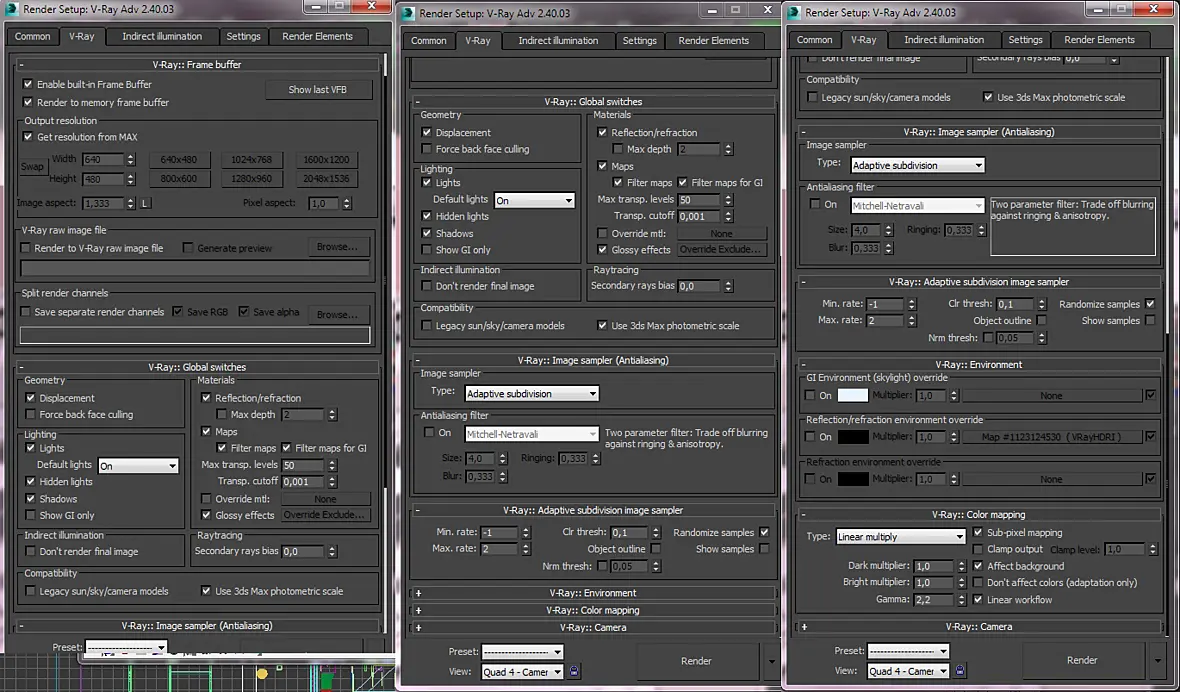Screen dimensions: 1180x692
Task: Click 3ds Max icon in right window title
Action: [794, 12]
